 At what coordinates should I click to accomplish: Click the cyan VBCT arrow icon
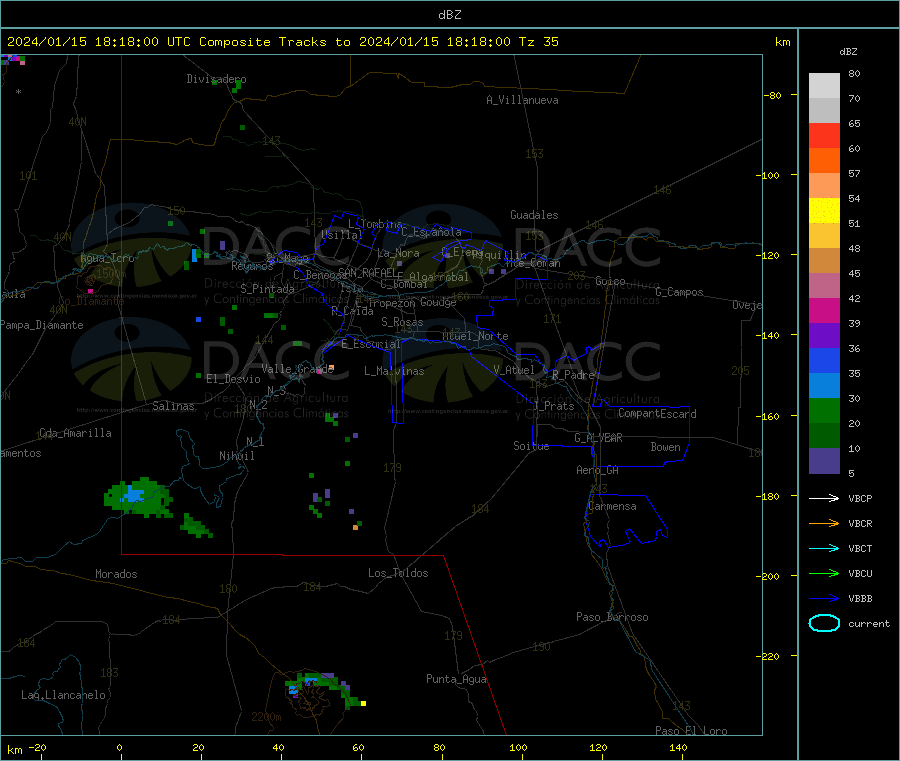824,549
